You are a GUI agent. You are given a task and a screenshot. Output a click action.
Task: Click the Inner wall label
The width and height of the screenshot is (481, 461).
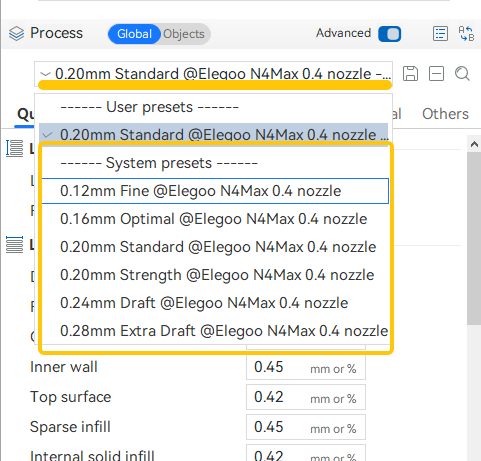point(64,367)
